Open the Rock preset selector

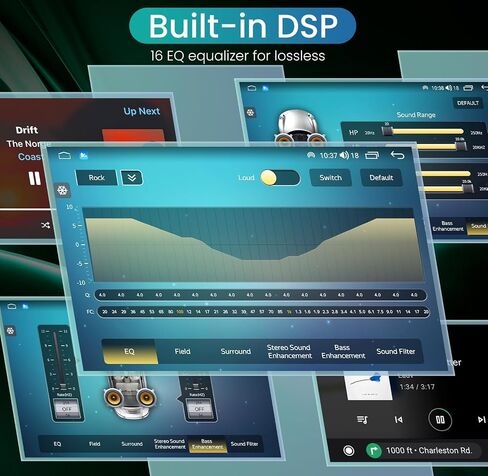coord(97,178)
